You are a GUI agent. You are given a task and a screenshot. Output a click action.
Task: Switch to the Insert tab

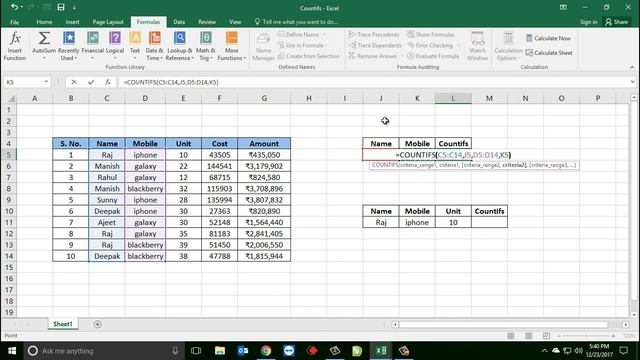coord(72,22)
